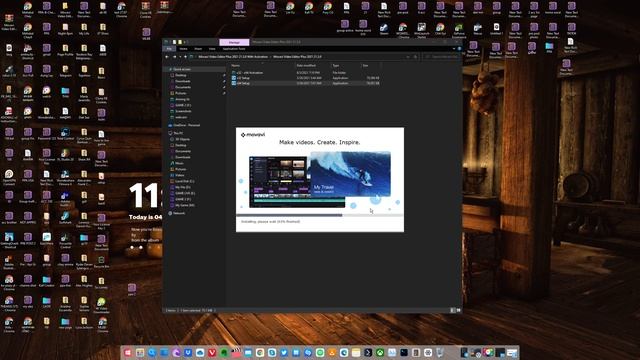
Task: Open Music folder under This PC
Action: click(179, 163)
